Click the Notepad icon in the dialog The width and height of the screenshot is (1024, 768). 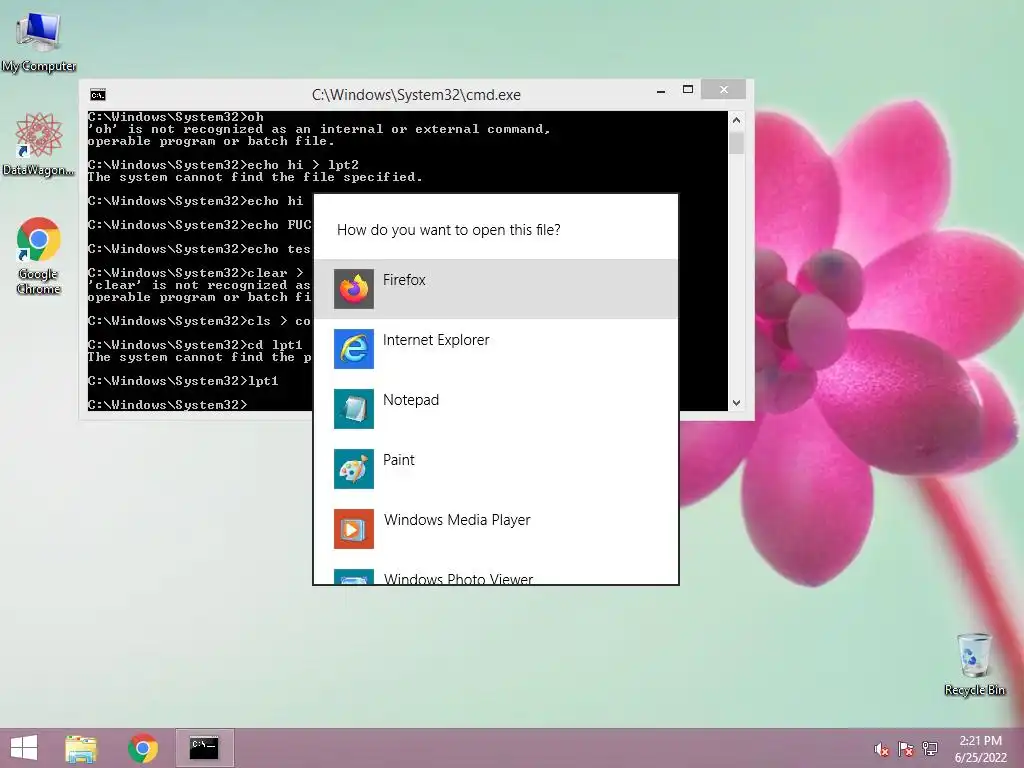354,409
